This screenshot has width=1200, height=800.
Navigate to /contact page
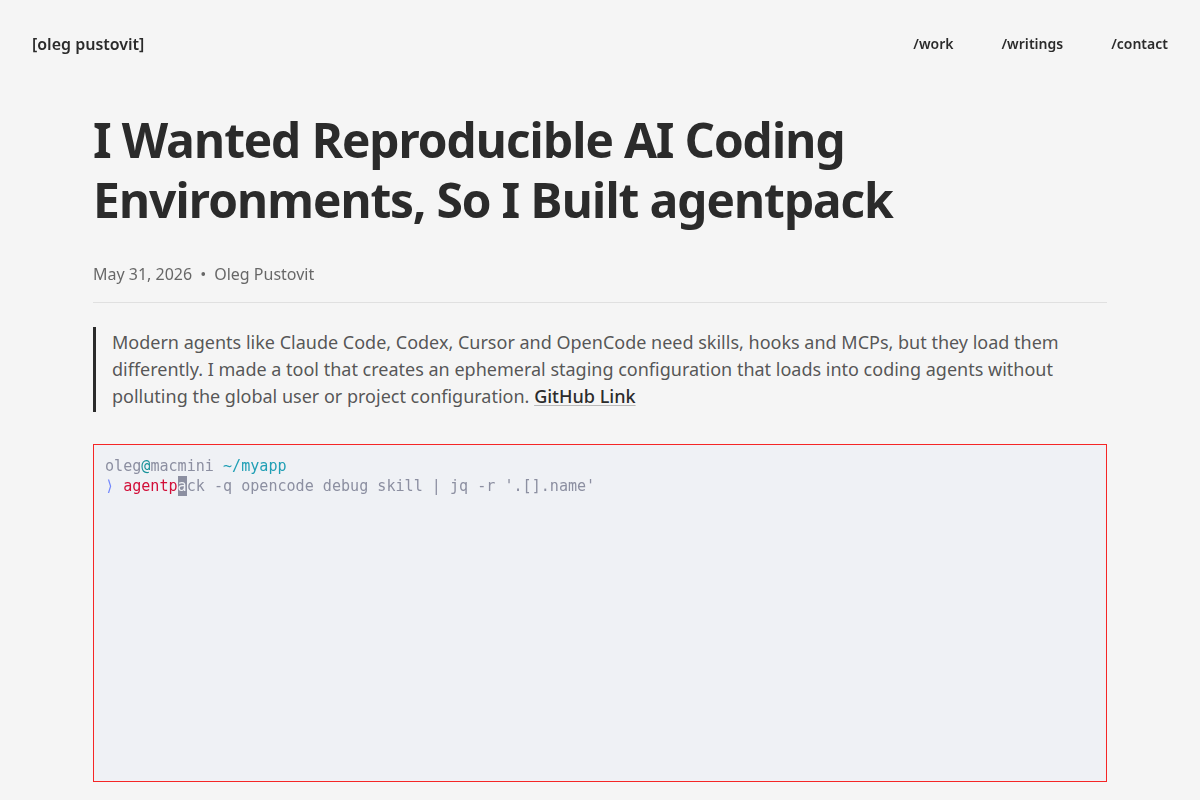(1139, 44)
